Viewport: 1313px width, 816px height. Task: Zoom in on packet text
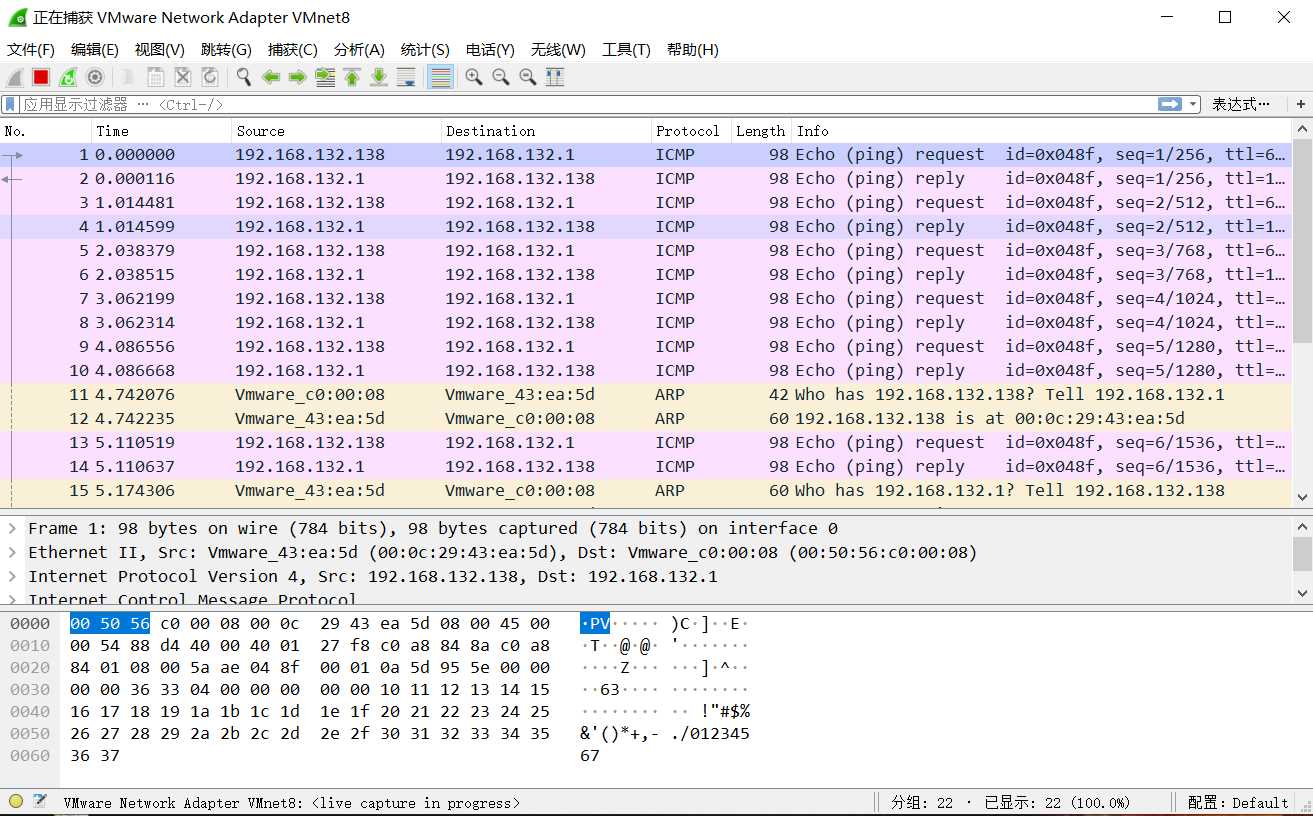pos(474,77)
